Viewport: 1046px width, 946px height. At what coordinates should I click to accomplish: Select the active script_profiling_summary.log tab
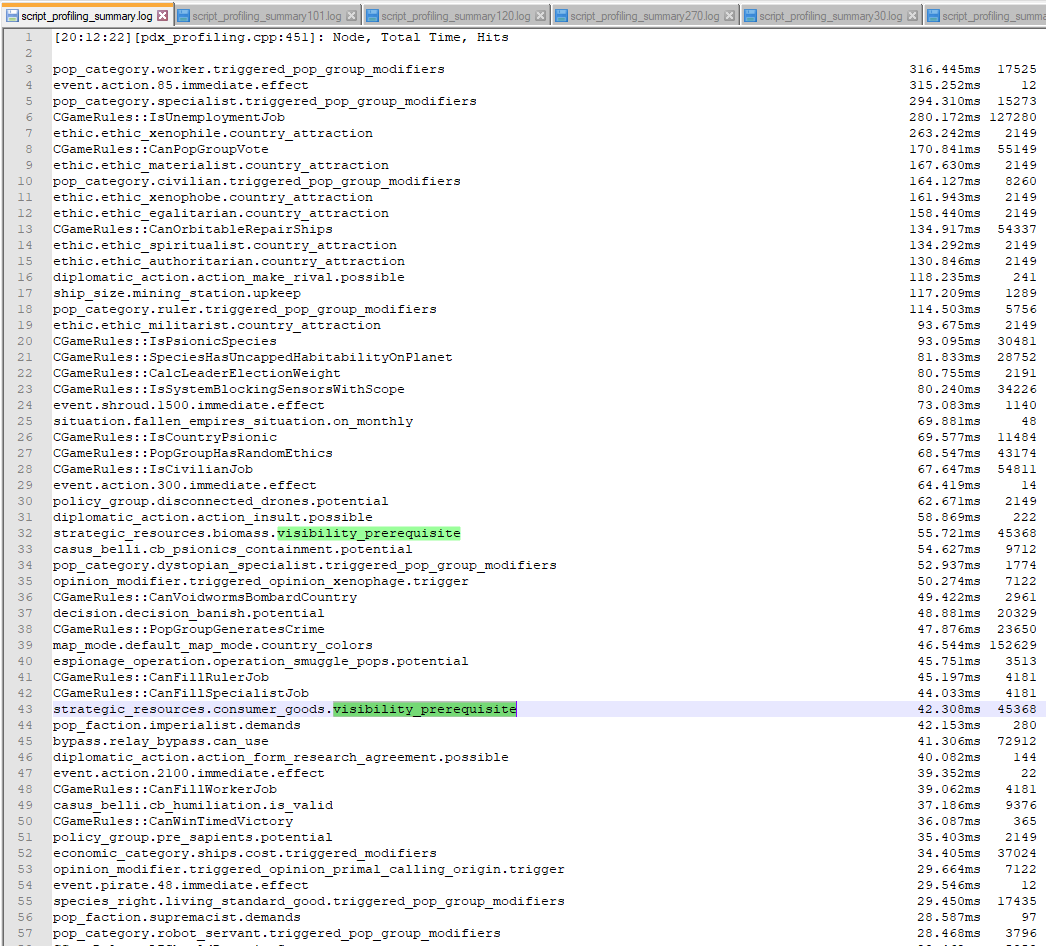tap(87, 15)
